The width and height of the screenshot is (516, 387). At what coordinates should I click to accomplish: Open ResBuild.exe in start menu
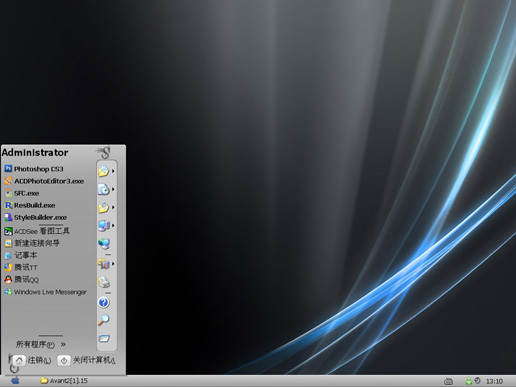coord(30,205)
